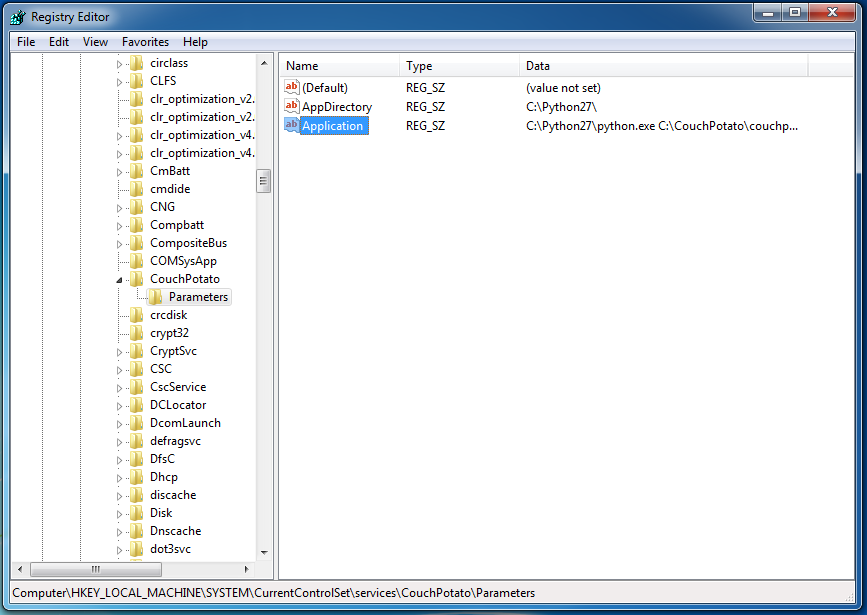Screen dimensions: 867x615
Task: Sort values by Type column header
Action: [459, 66]
